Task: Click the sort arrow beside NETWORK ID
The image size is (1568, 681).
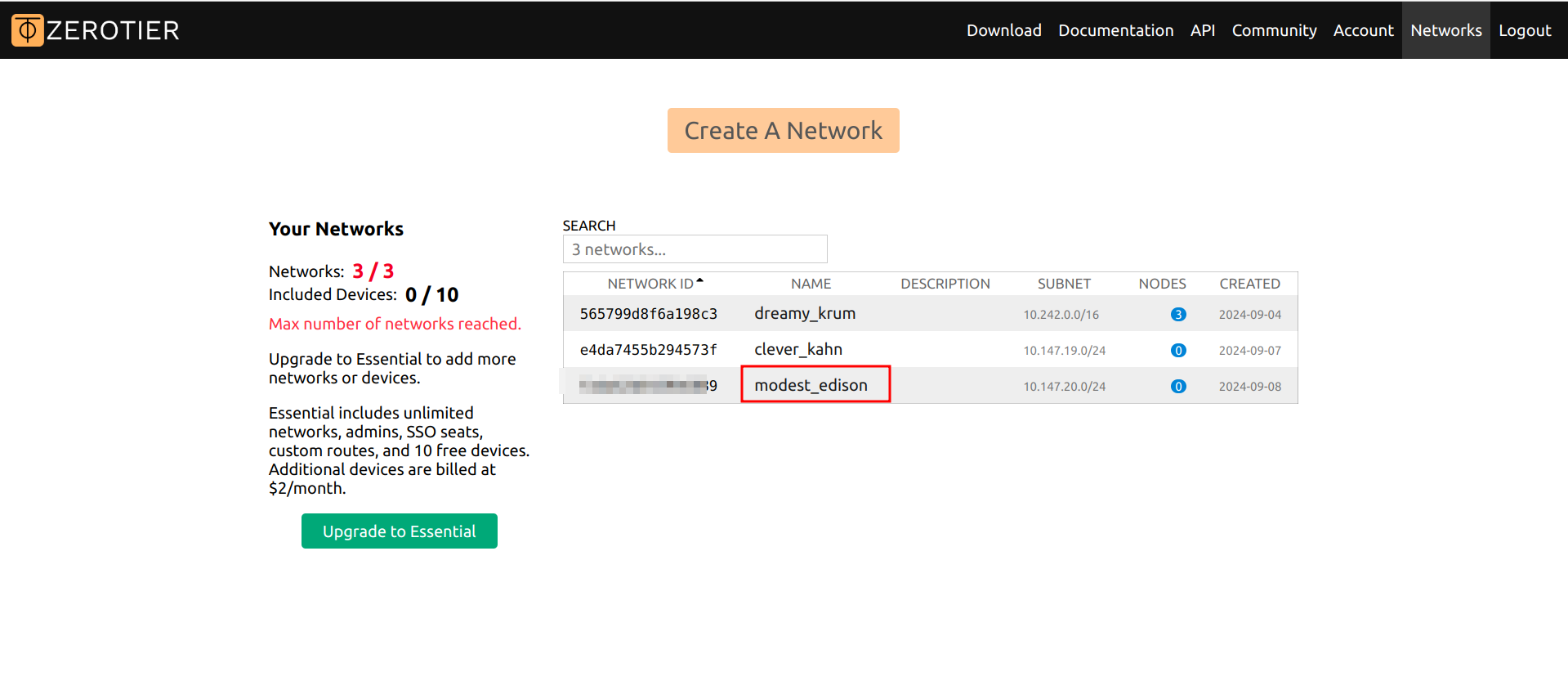Action: click(699, 281)
